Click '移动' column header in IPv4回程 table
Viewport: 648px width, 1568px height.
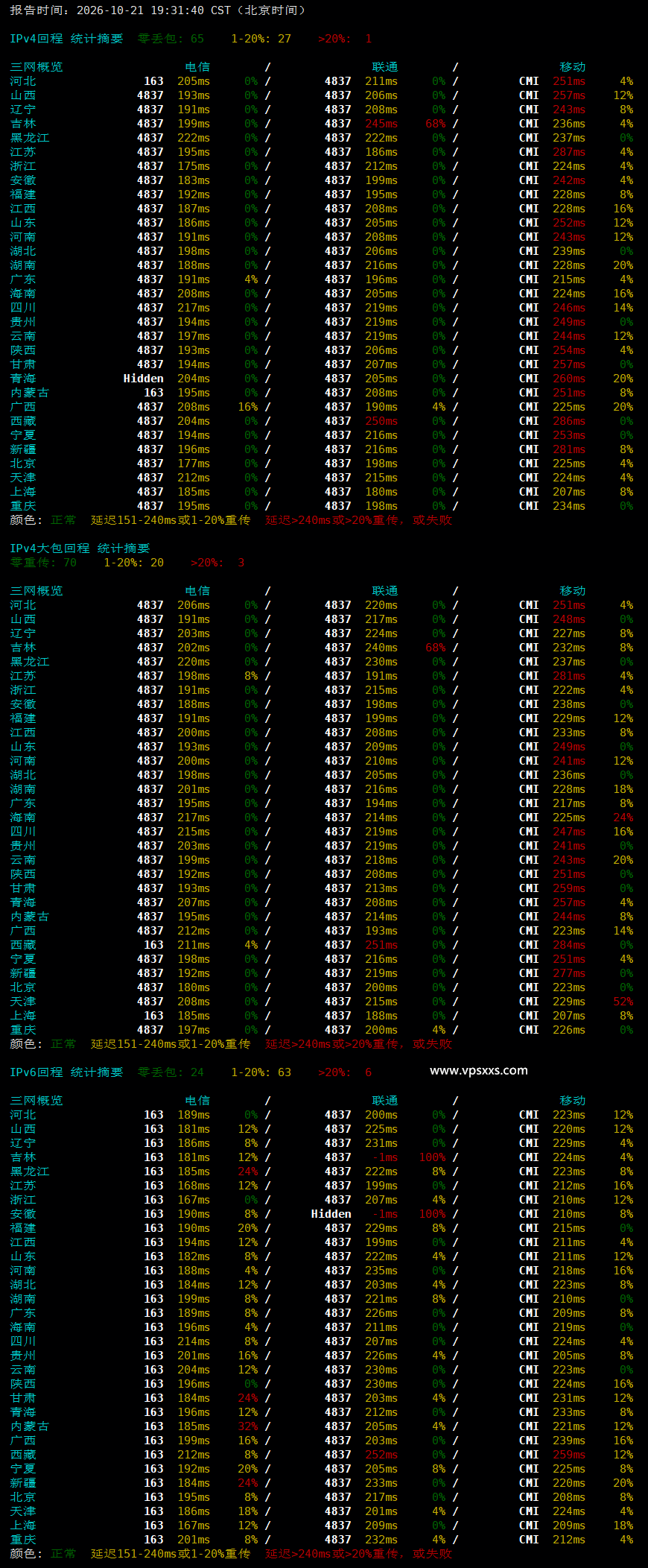(x=573, y=67)
